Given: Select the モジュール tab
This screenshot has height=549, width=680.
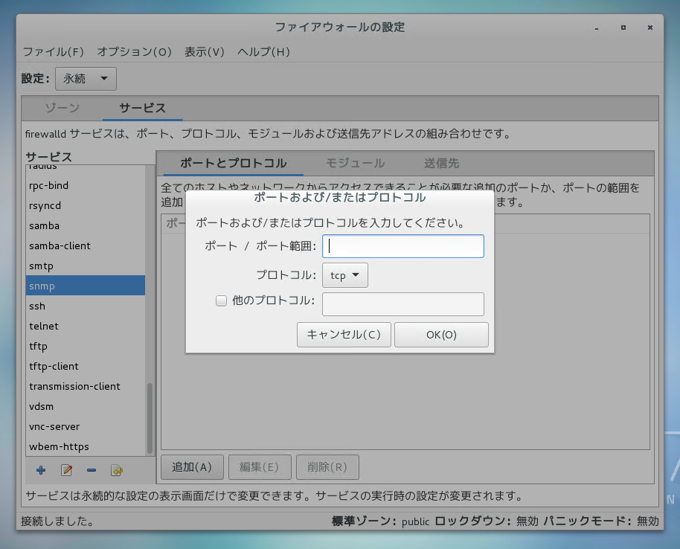Looking at the screenshot, I should pos(355,163).
